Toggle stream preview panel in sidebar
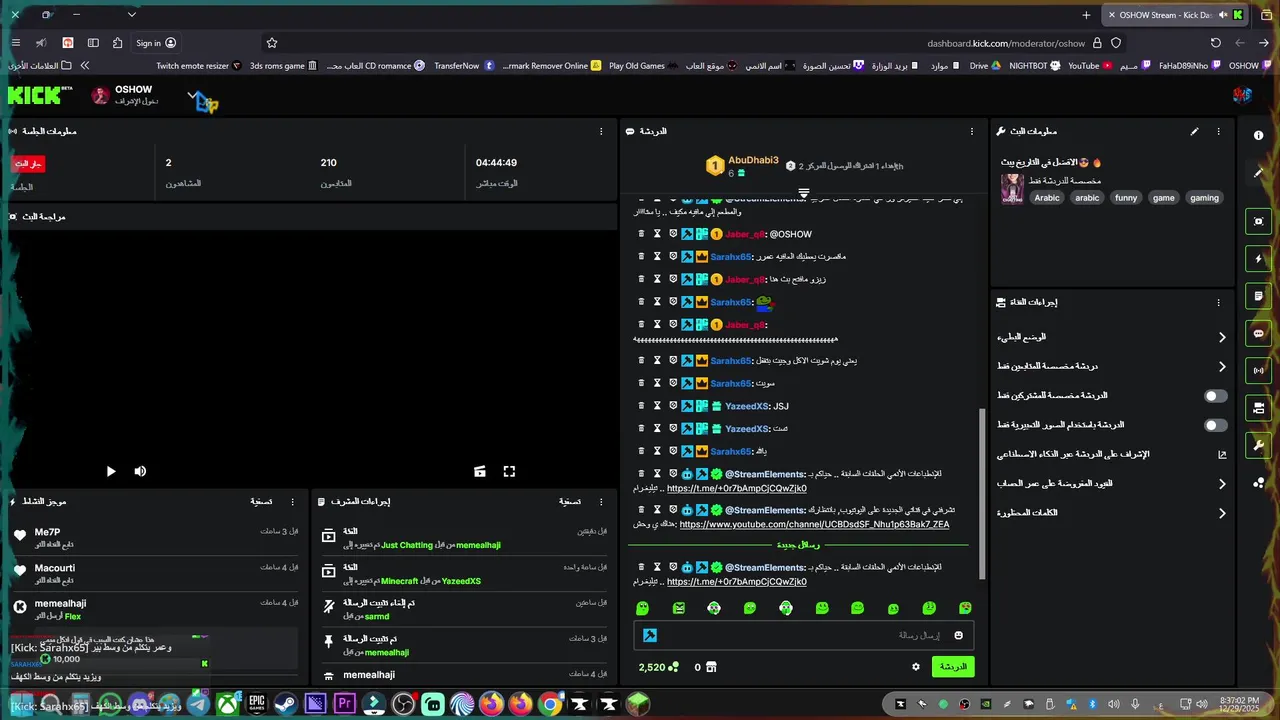Image resolution: width=1280 pixels, height=720 pixels. point(1259,222)
